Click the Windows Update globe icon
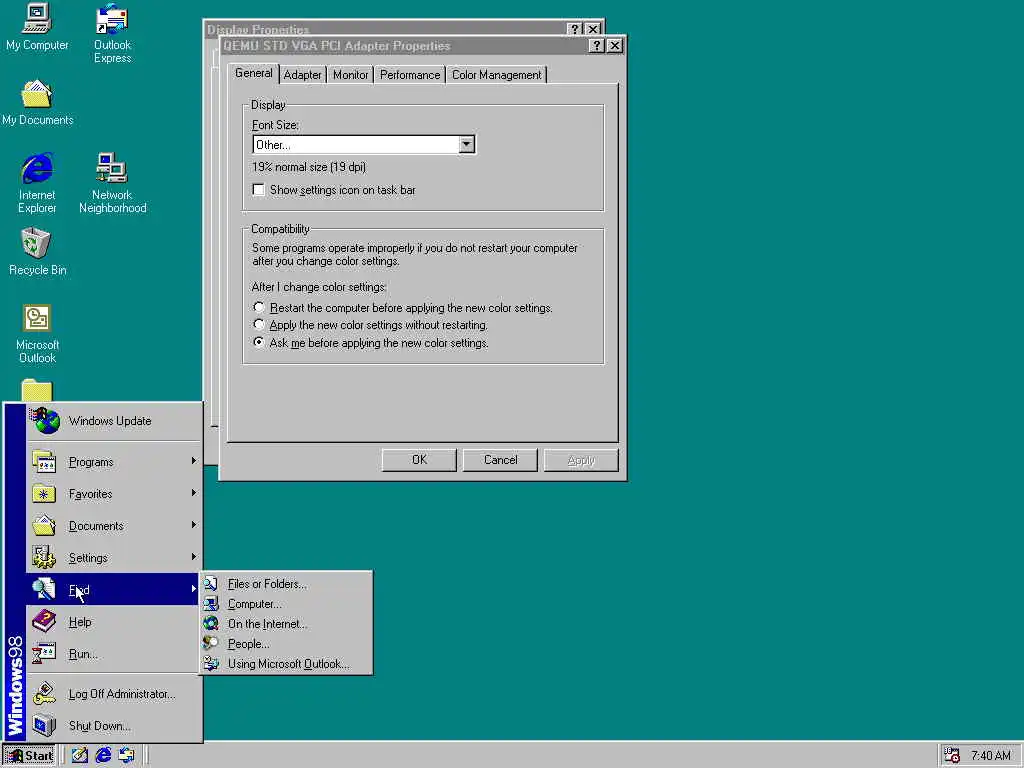Screen dimensions: 1024x768 (46, 421)
